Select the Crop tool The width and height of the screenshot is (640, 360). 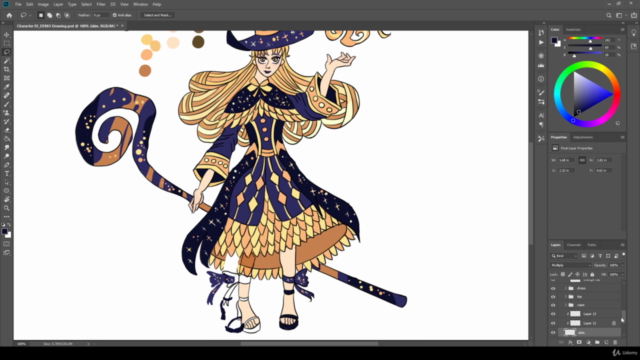coord(7,69)
